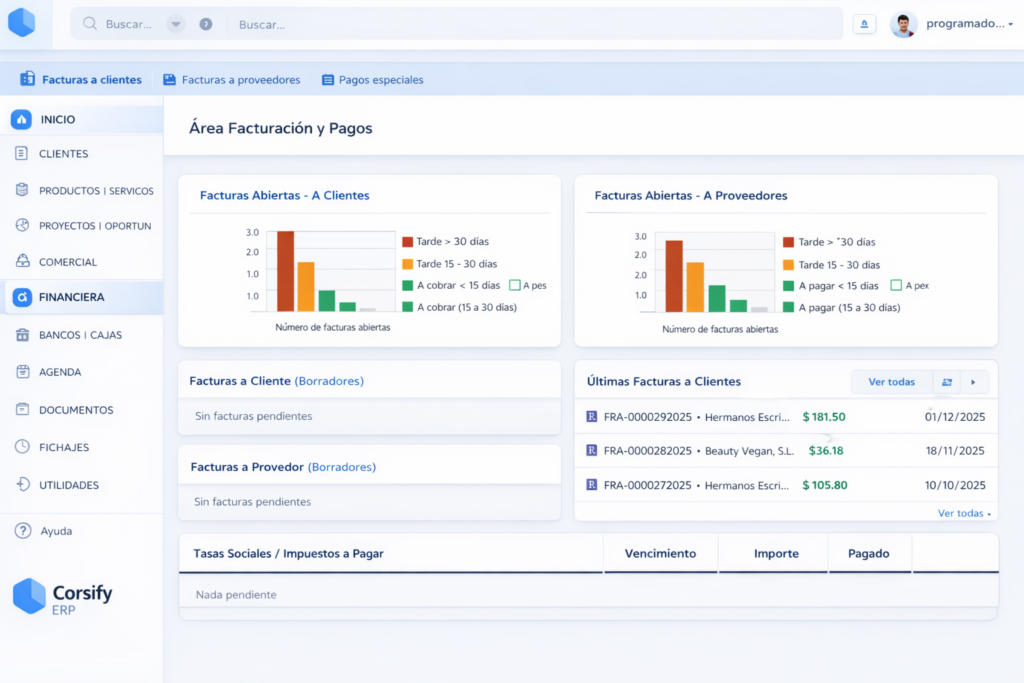Viewport: 1024px width, 683px height.
Task: Click the Bancos | Cajas sidebar icon
Action: click(22, 335)
